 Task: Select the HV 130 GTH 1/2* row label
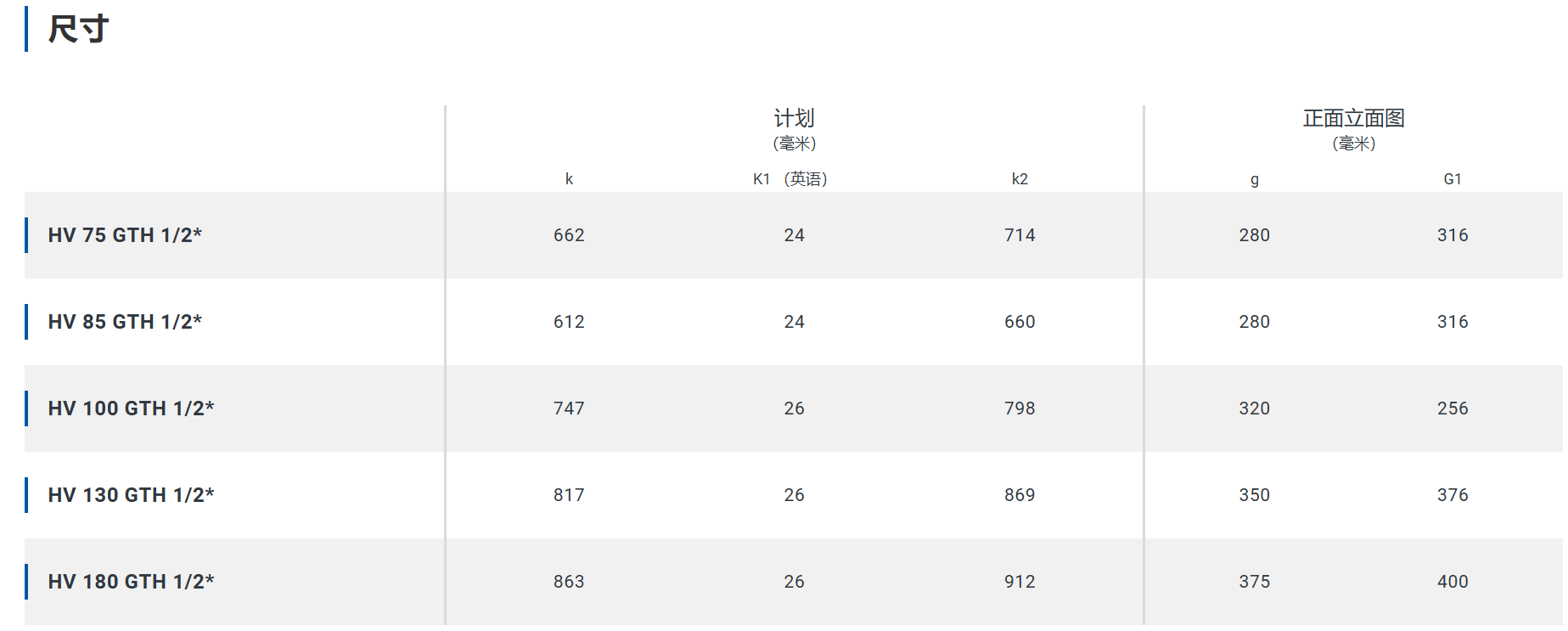coord(131,495)
